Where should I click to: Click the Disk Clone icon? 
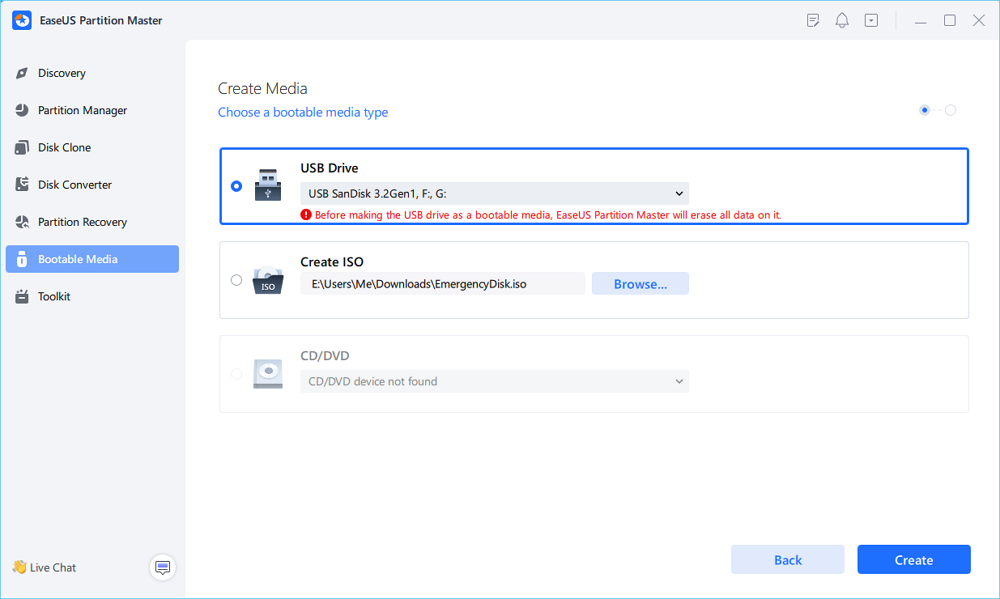[22, 147]
